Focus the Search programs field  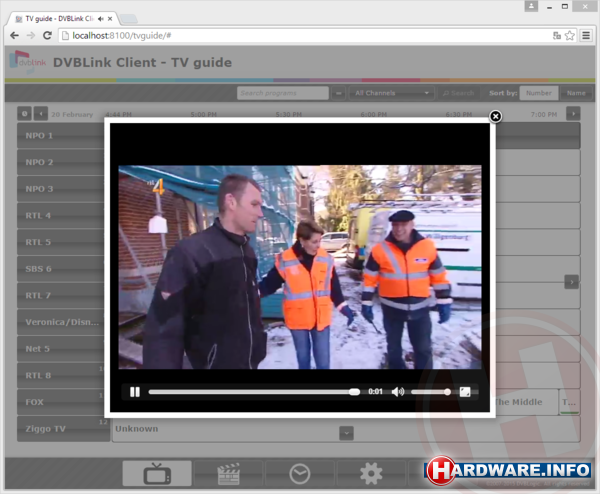coord(282,93)
